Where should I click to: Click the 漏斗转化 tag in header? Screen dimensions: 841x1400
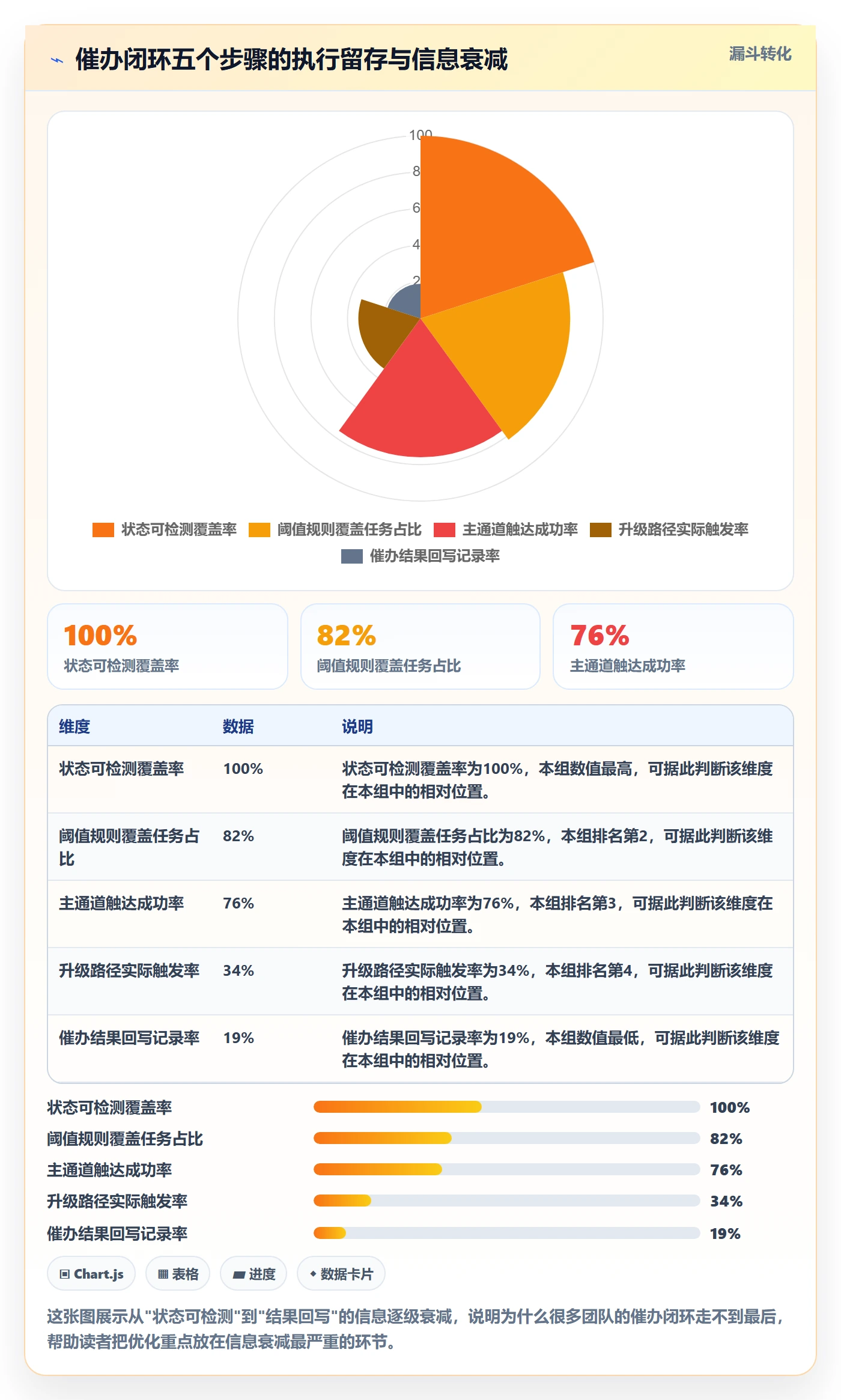click(x=760, y=54)
